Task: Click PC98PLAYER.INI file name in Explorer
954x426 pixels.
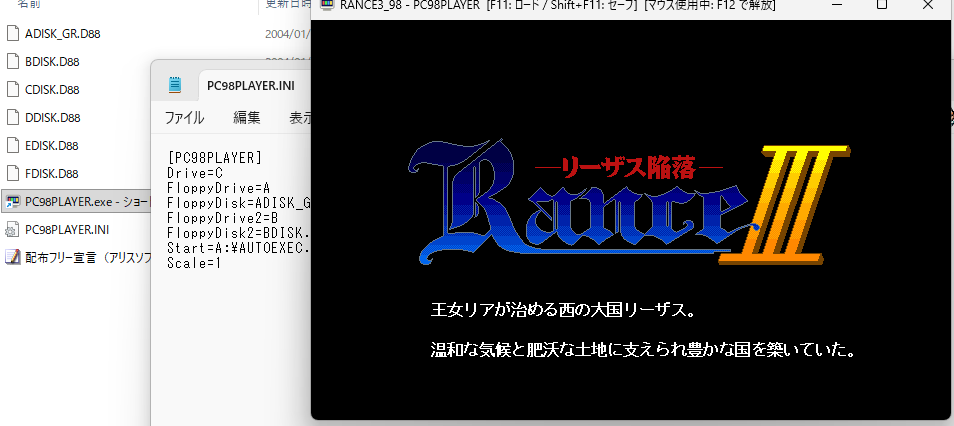Action: tap(67, 229)
